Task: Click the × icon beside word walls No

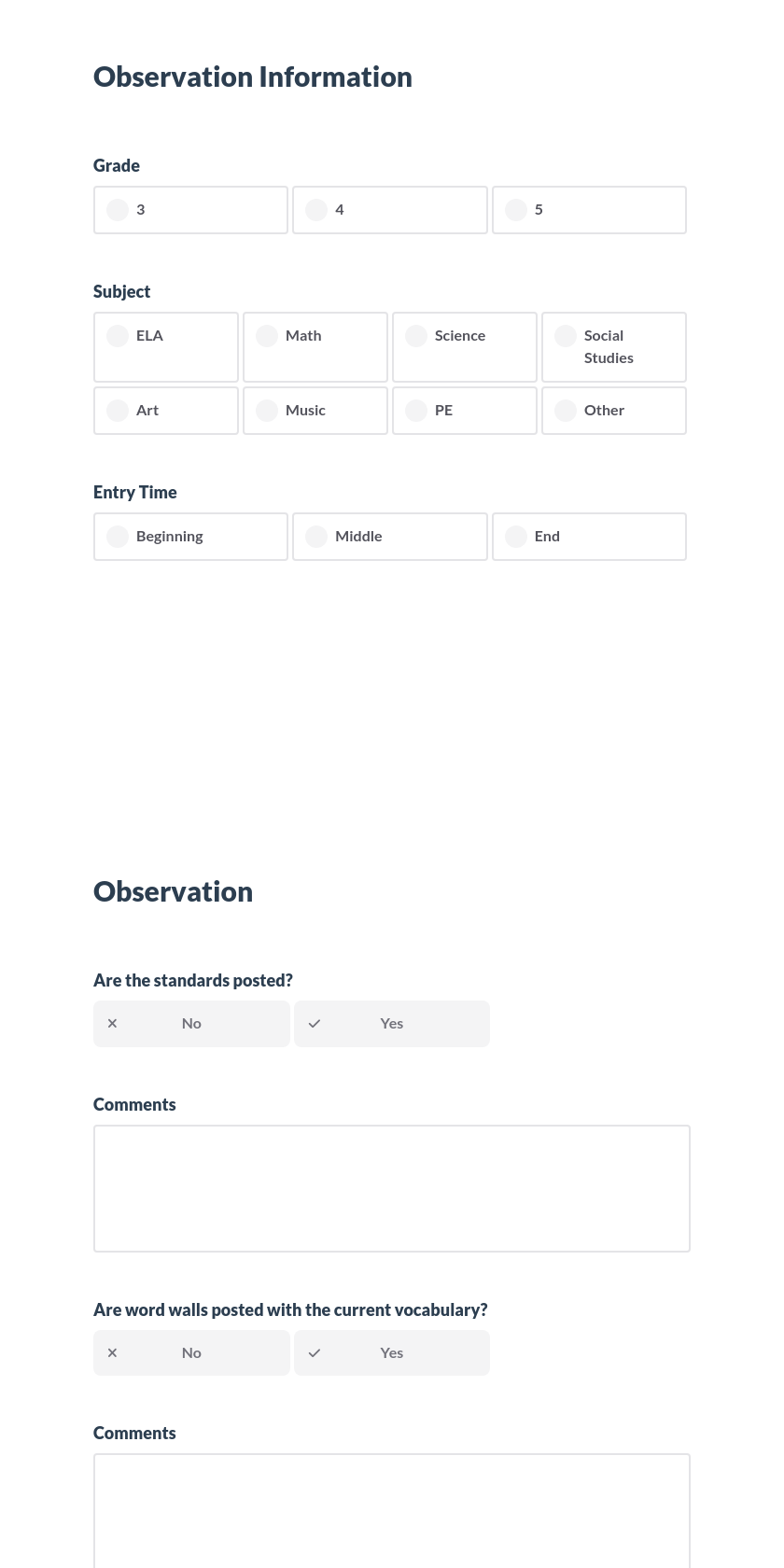Action: (x=112, y=1352)
